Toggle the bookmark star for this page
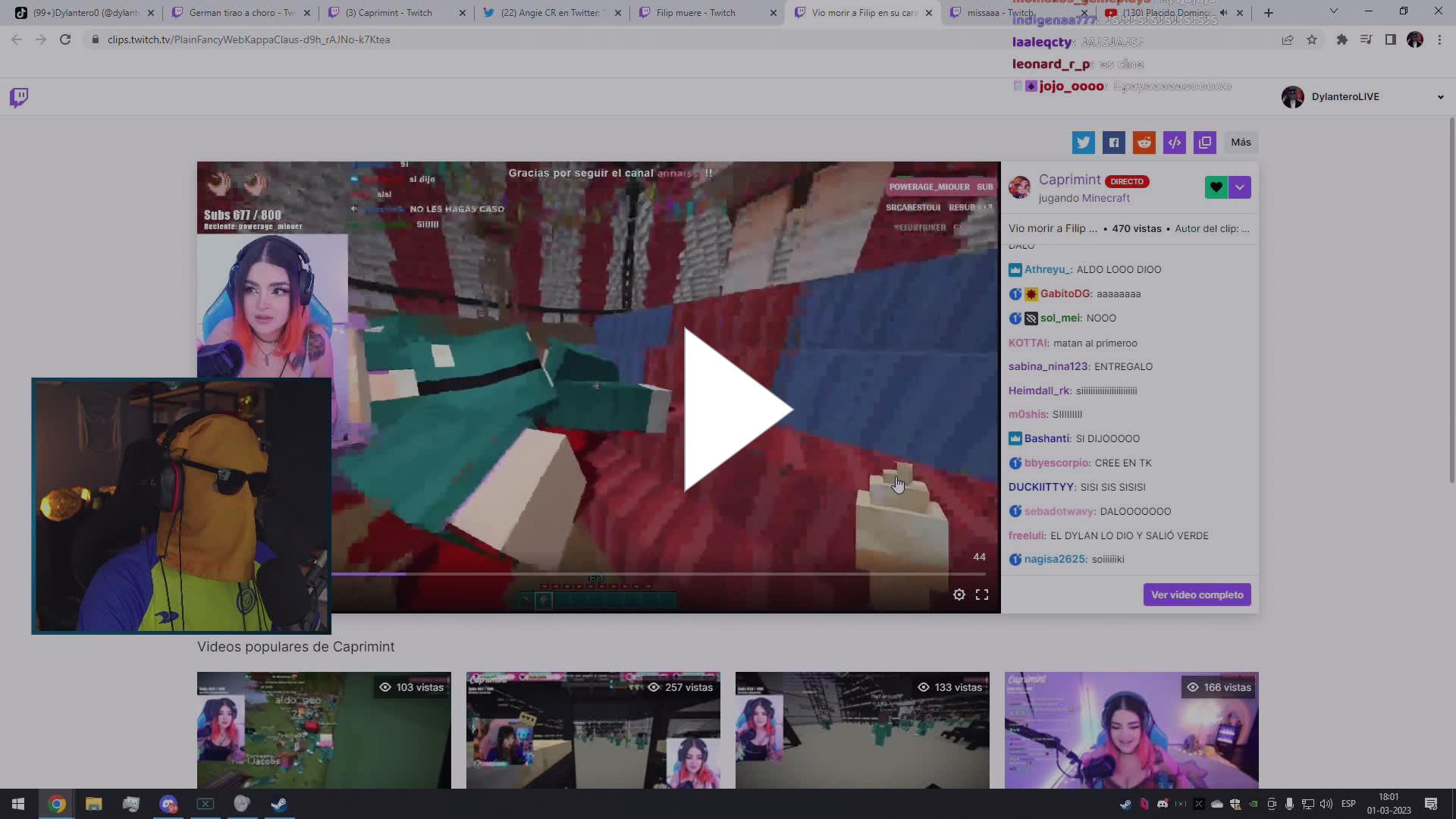The height and width of the screenshot is (819, 1456). tap(1312, 39)
